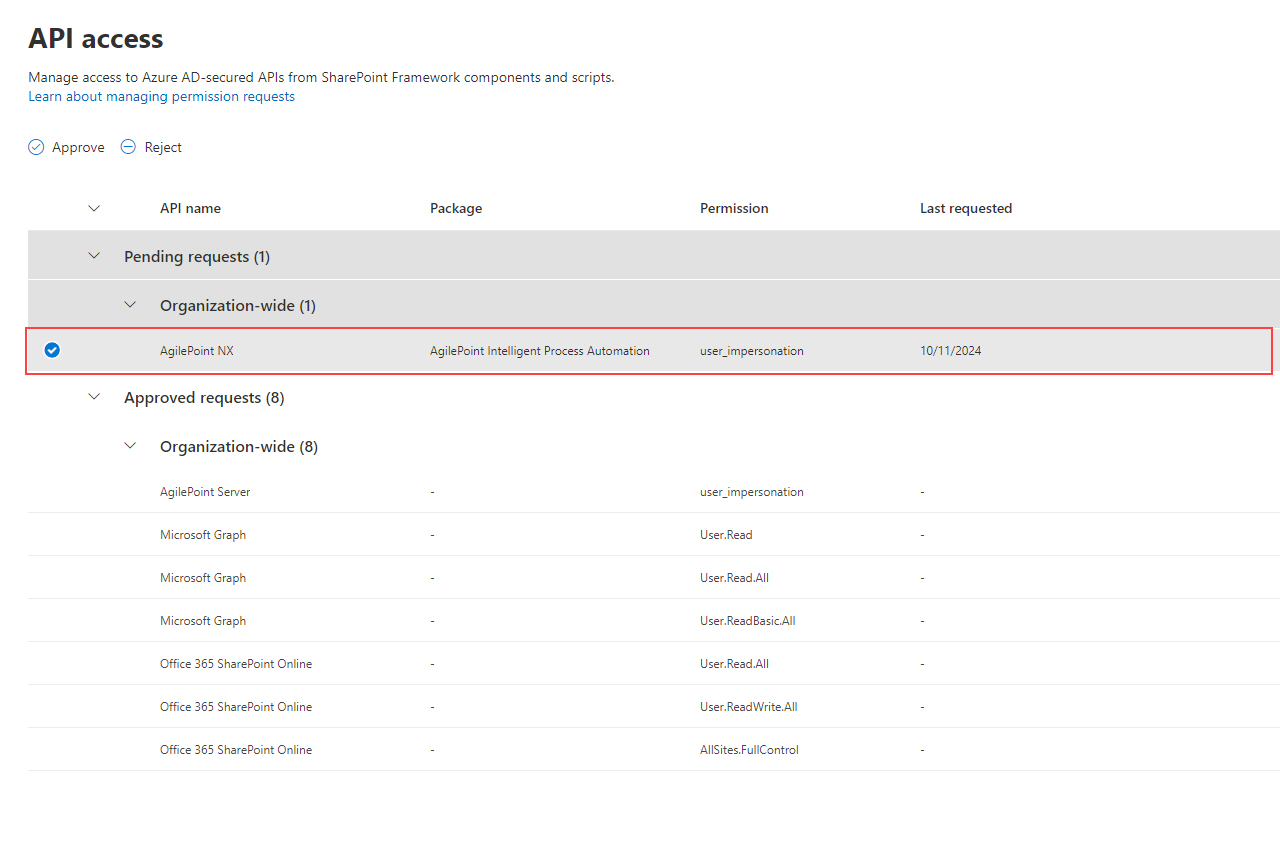Collapse the Approved requests (8) group
Image resolution: width=1280 pixels, height=861 pixels.
click(94, 397)
